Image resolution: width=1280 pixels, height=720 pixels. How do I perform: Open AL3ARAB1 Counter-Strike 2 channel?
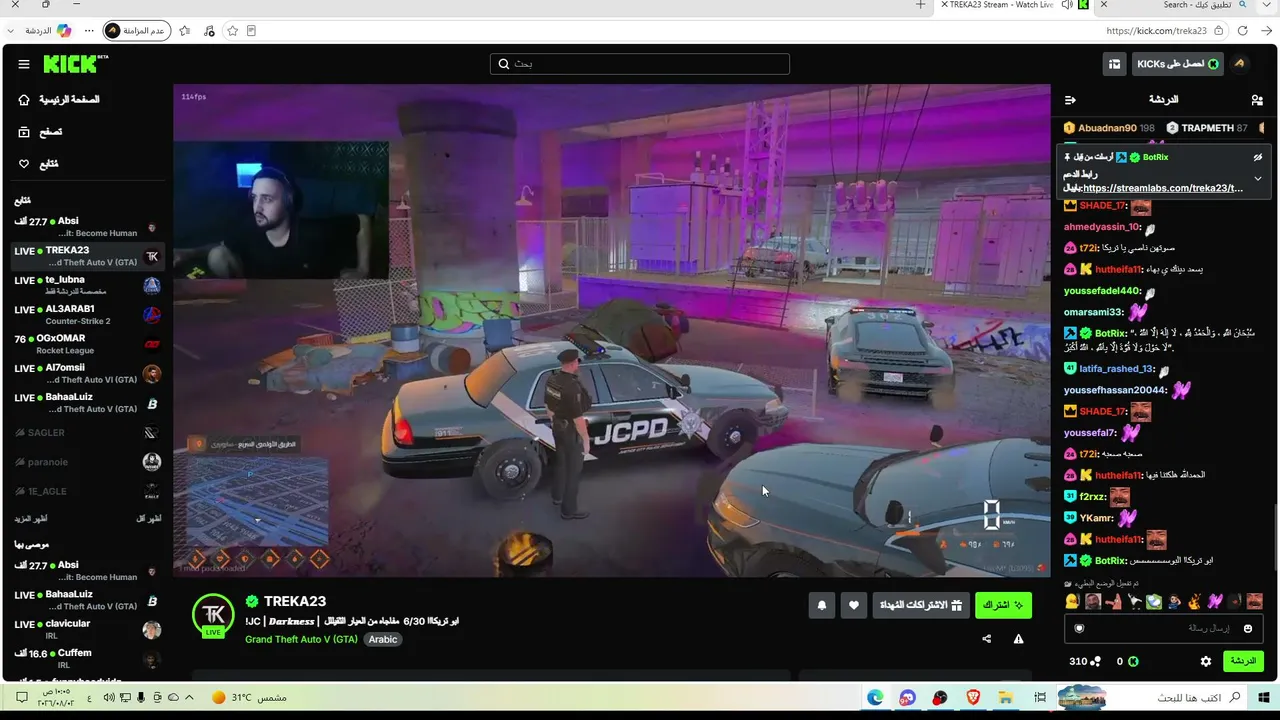coord(87,314)
